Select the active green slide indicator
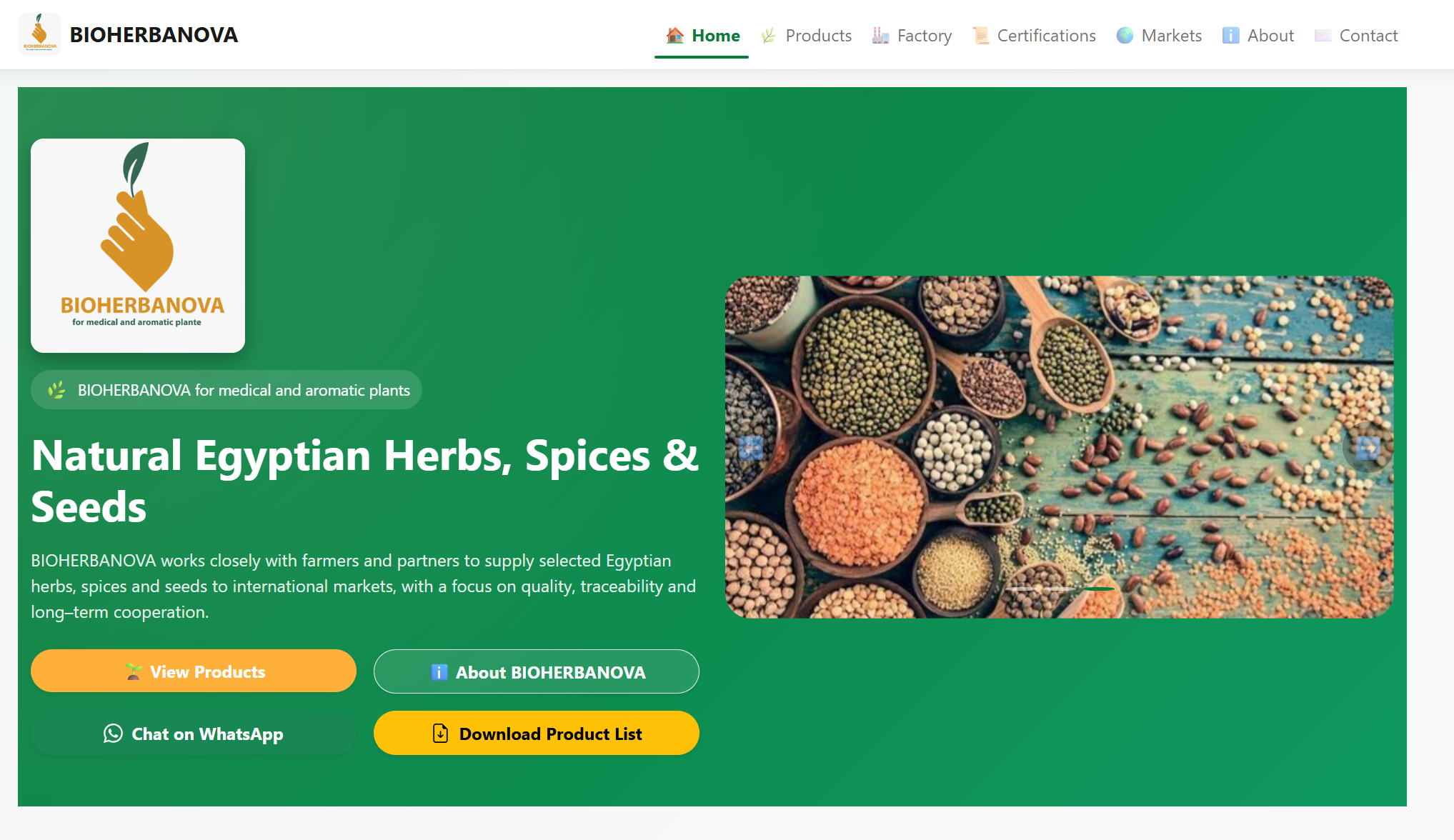This screenshot has height=840, width=1454. [x=1097, y=589]
